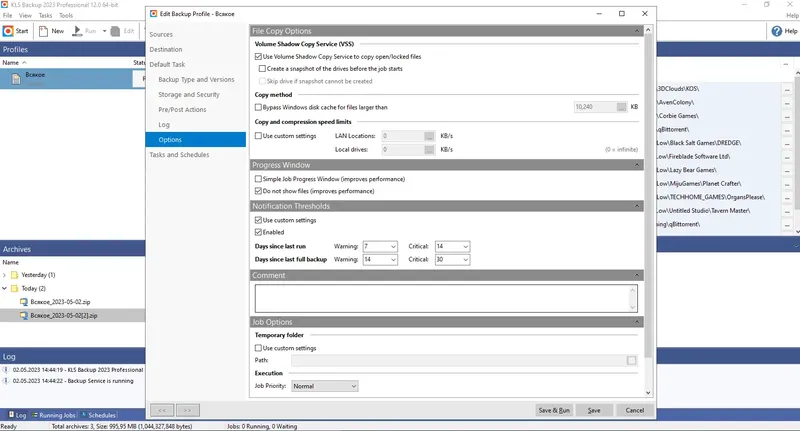The height and width of the screenshot is (431, 800).
Task: Select the Всякое profile icon
Action: point(16,78)
